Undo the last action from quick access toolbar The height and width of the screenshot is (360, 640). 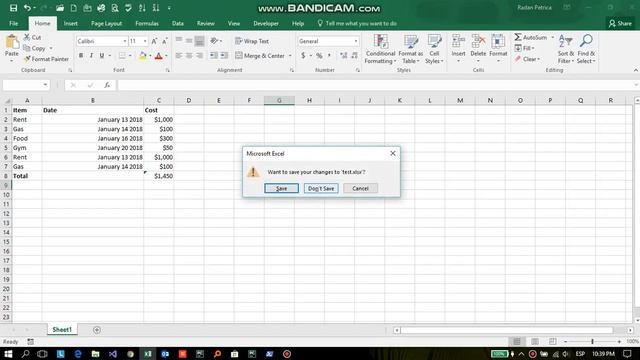(27, 8)
